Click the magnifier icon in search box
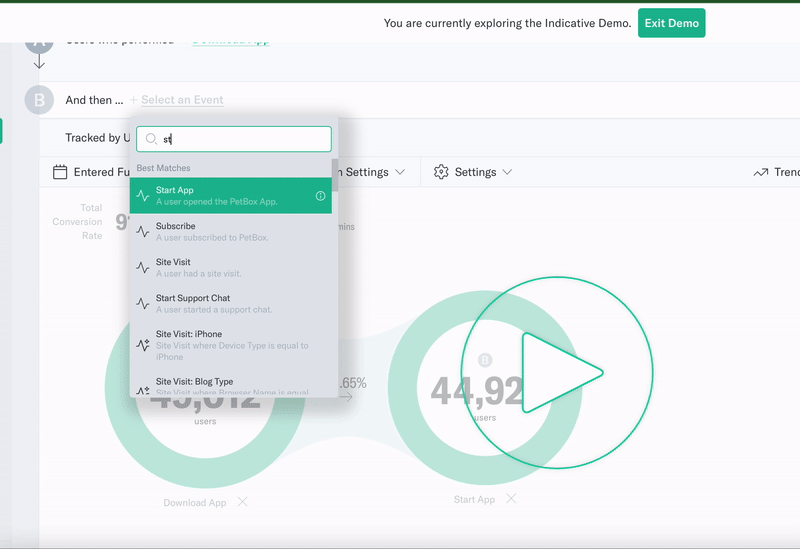Image resolution: width=800 pixels, height=549 pixels. [x=151, y=139]
